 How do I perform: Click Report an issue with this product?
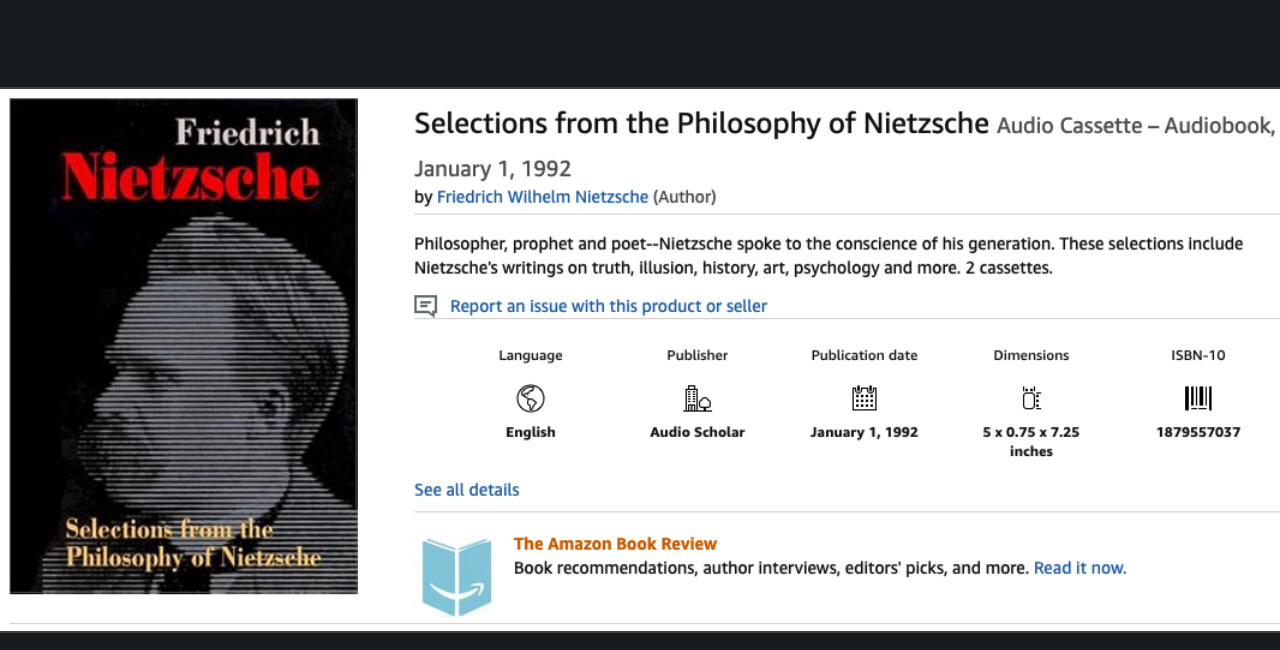608,305
